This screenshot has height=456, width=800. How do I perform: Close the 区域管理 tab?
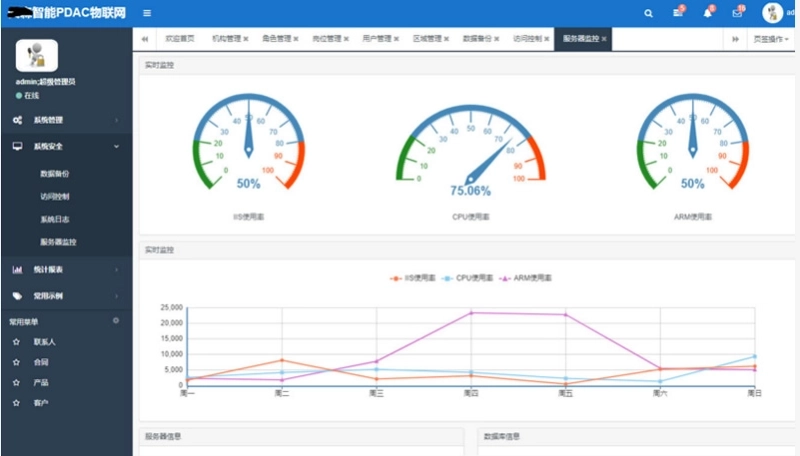click(x=446, y=39)
